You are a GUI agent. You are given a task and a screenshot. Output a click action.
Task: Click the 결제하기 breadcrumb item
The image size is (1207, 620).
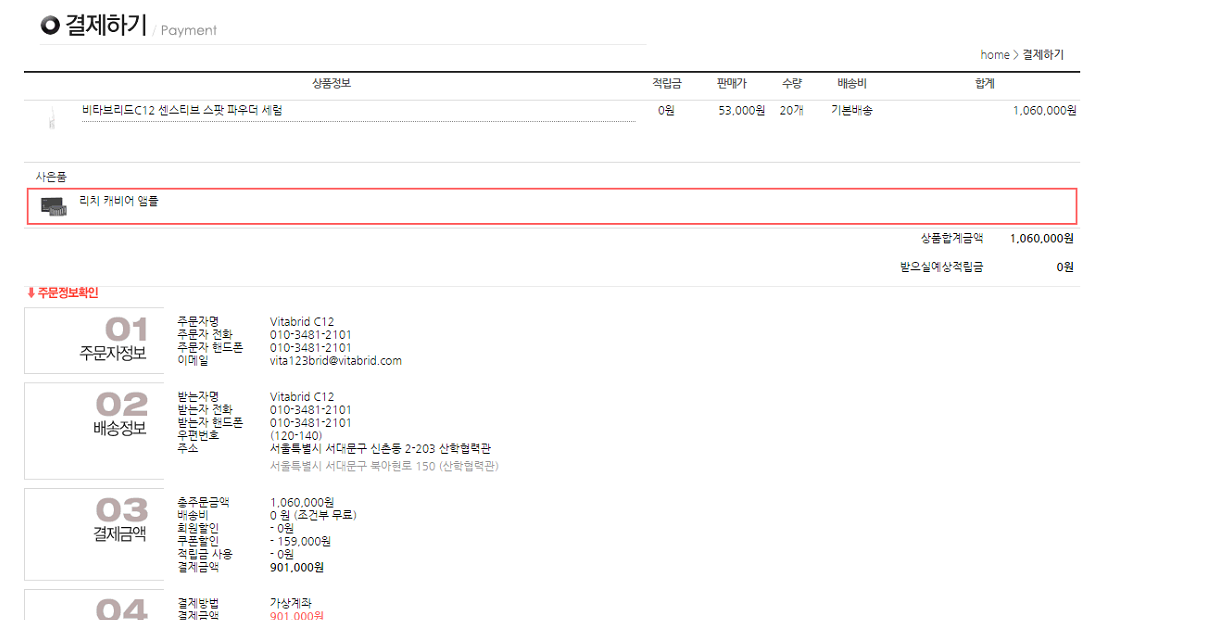1043,55
